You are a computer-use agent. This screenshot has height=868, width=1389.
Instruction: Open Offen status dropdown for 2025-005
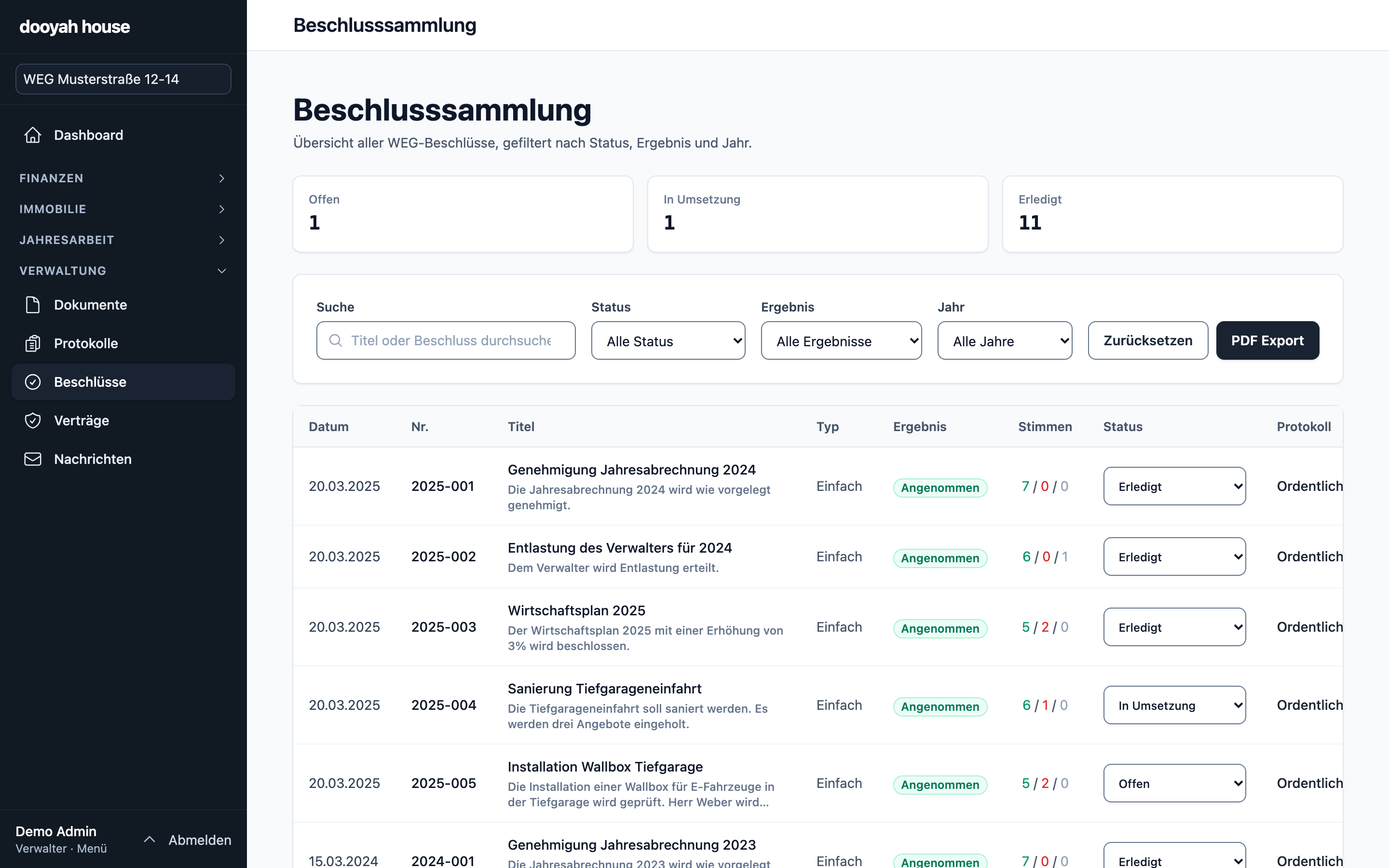click(1174, 783)
